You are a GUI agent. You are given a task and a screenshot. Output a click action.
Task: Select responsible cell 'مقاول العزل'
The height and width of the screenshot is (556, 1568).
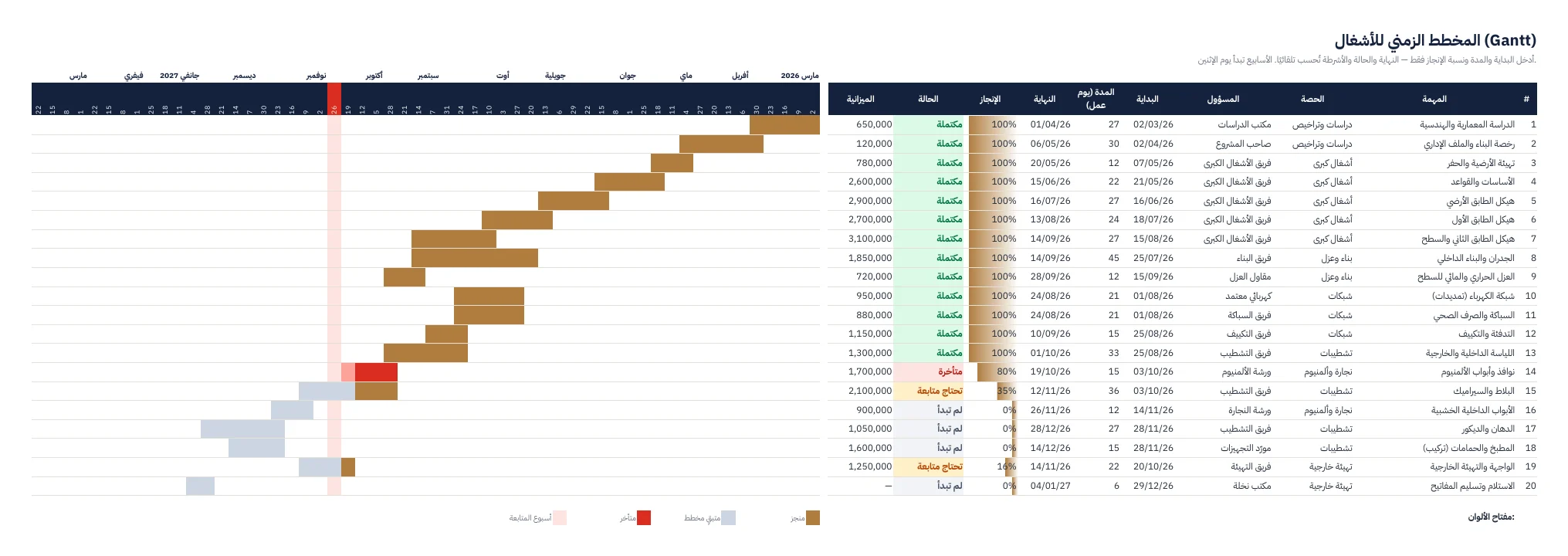[1250, 276]
